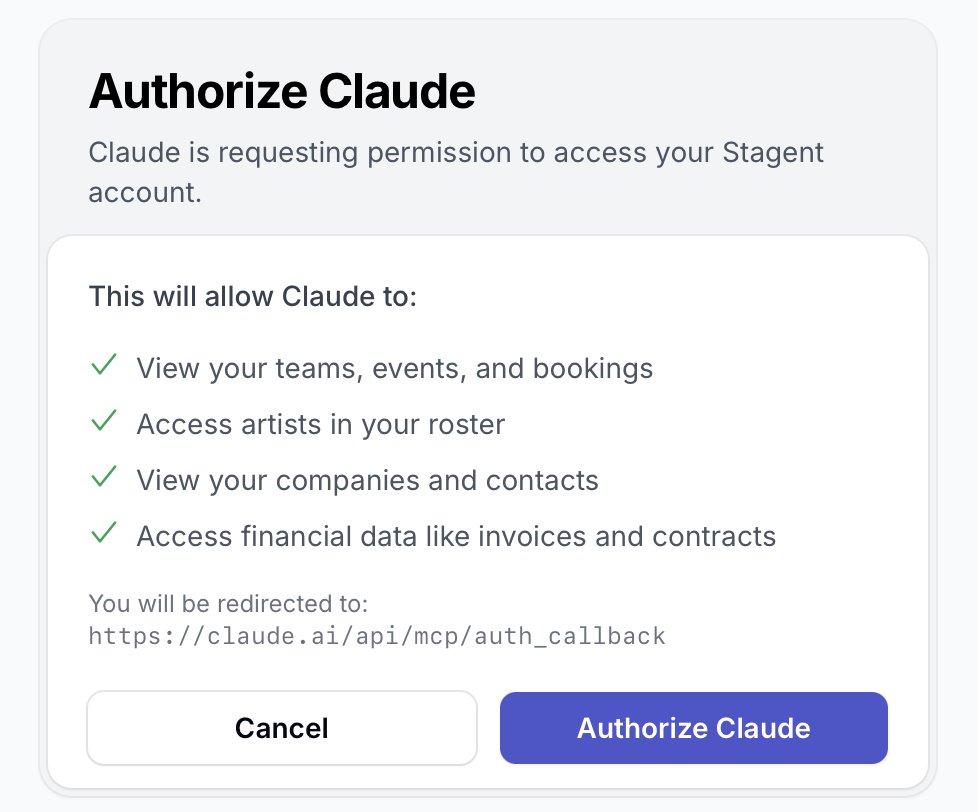
Task: Click the "This will allow Claude to:" label
Action: 252,297
